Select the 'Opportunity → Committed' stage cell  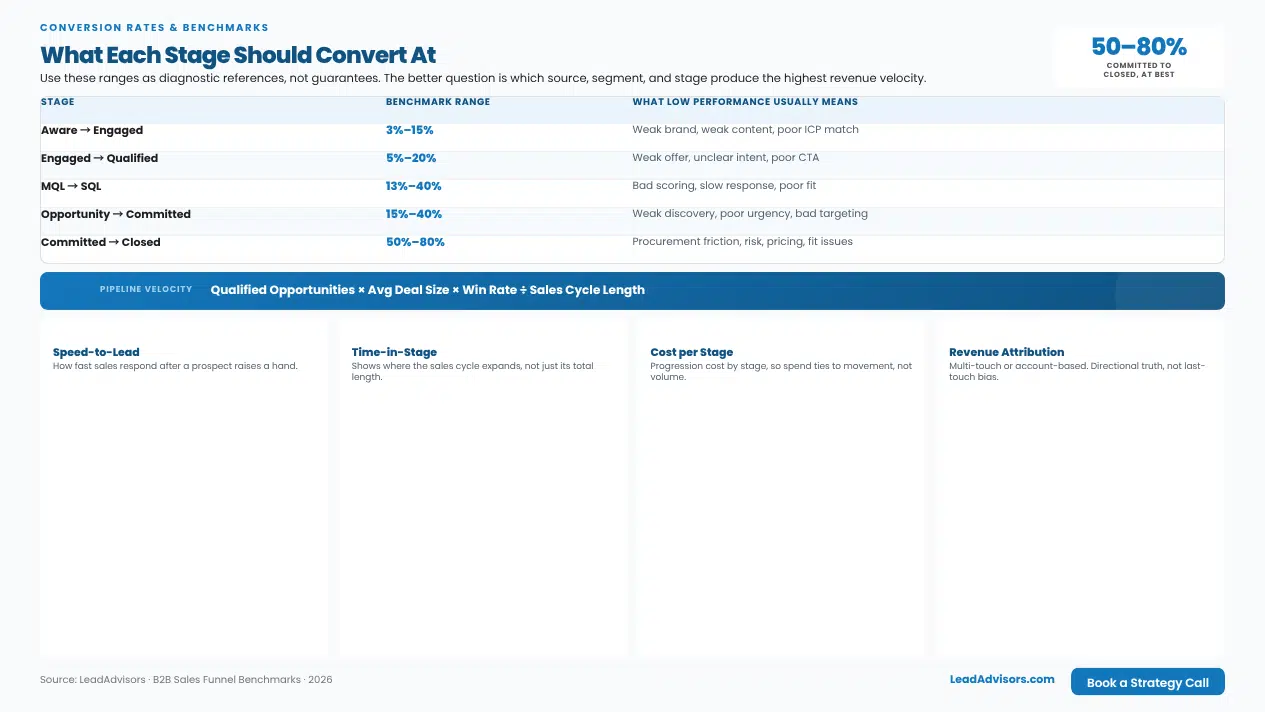116,214
